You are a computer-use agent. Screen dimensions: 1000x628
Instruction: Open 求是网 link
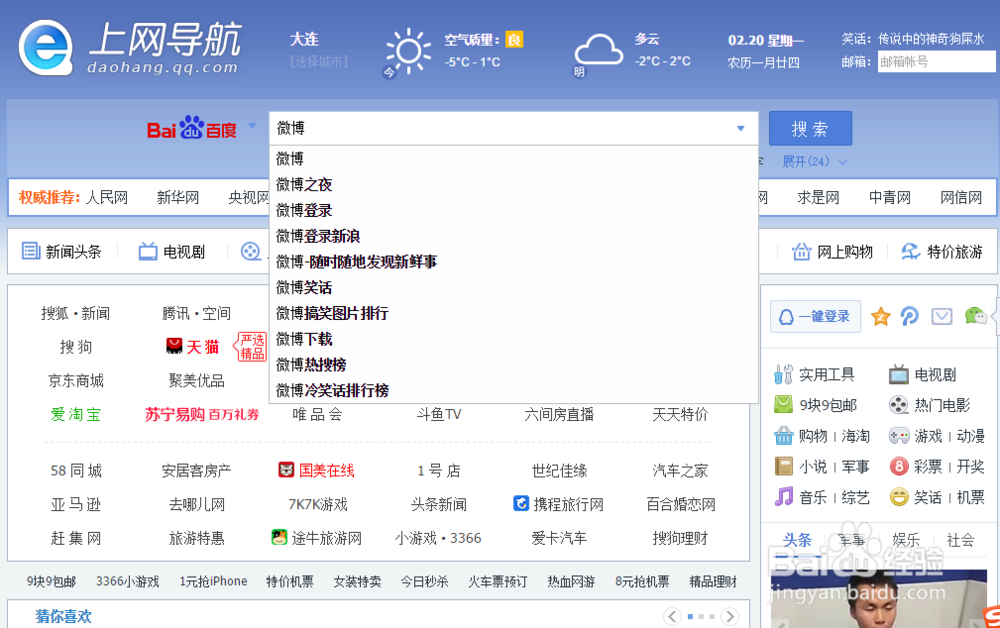point(818,197)
